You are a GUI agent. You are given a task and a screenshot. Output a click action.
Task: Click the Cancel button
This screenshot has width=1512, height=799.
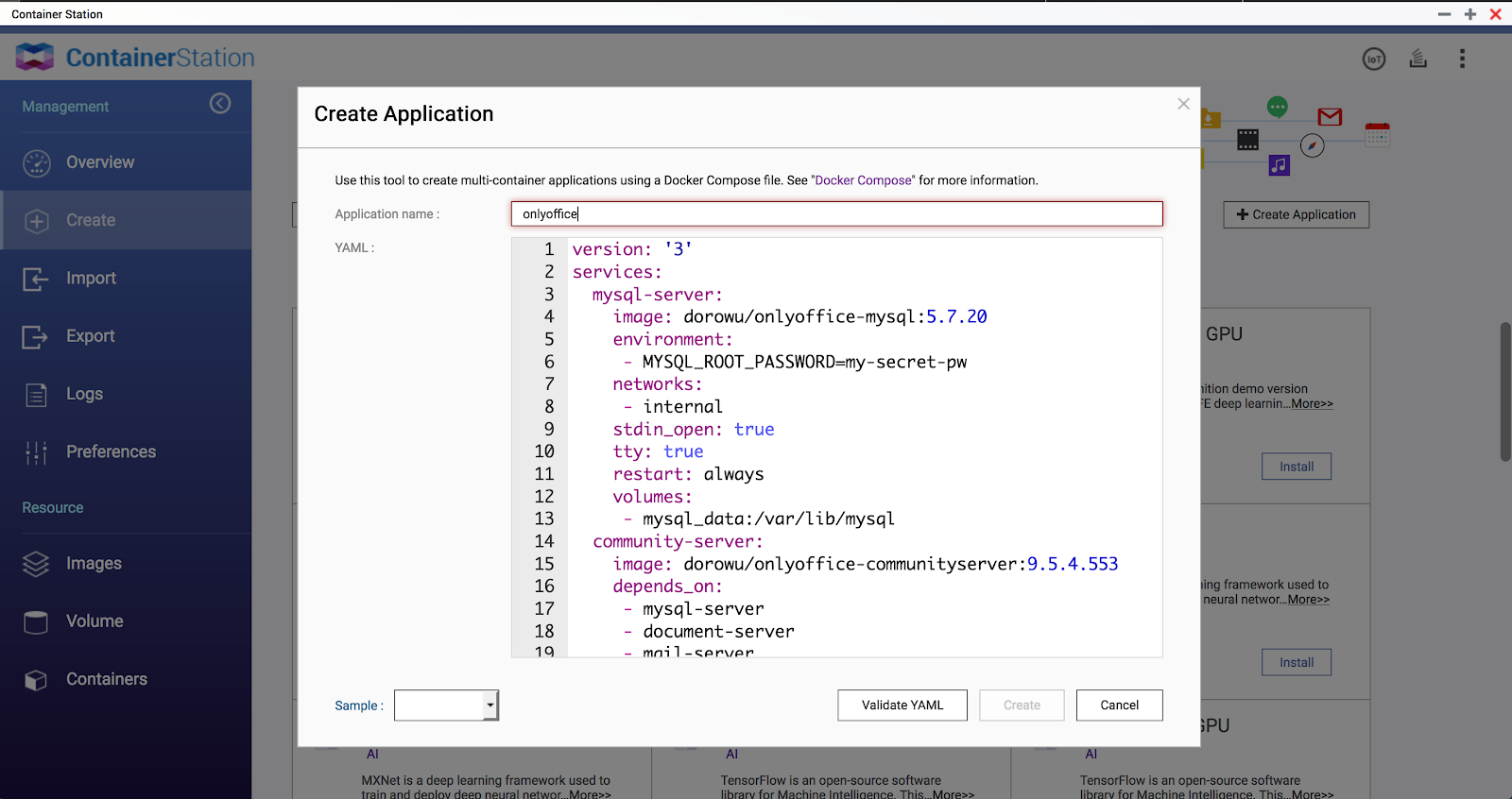click(1120, 705)
